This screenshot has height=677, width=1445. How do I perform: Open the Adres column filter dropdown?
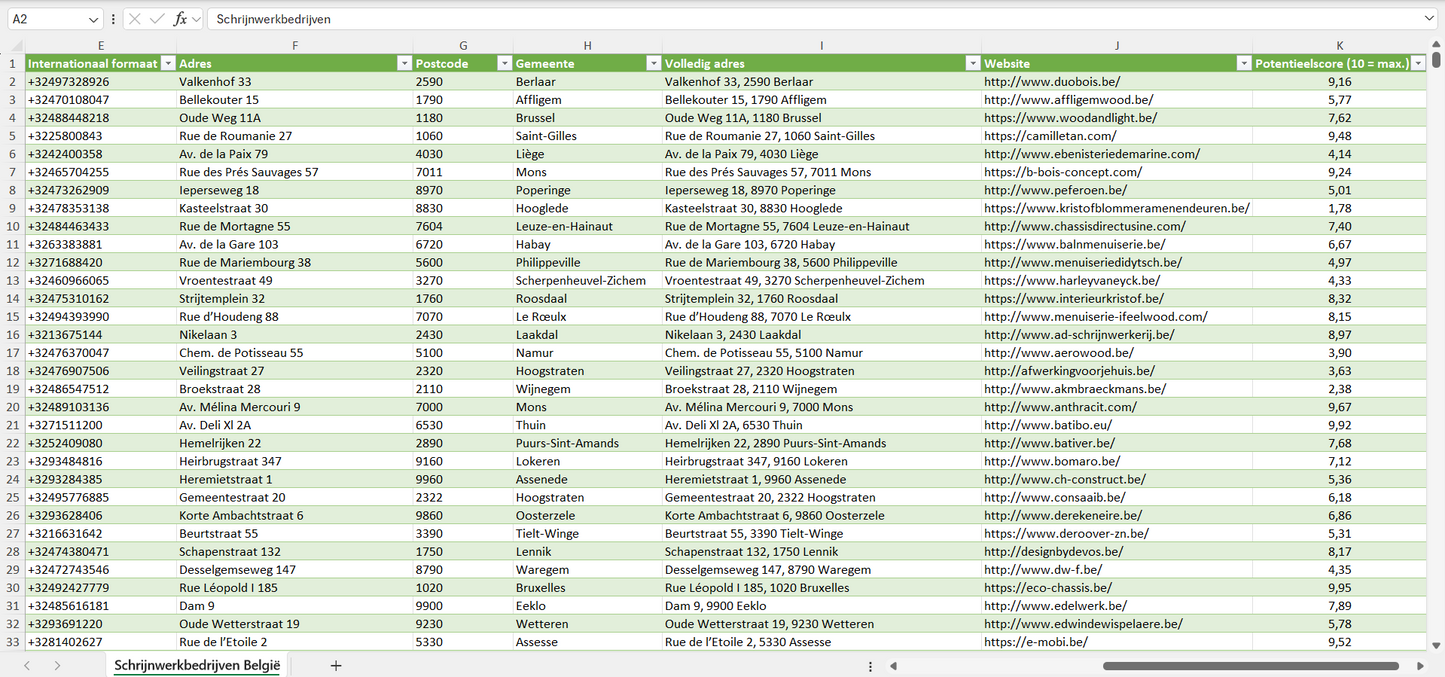[404, 63]
